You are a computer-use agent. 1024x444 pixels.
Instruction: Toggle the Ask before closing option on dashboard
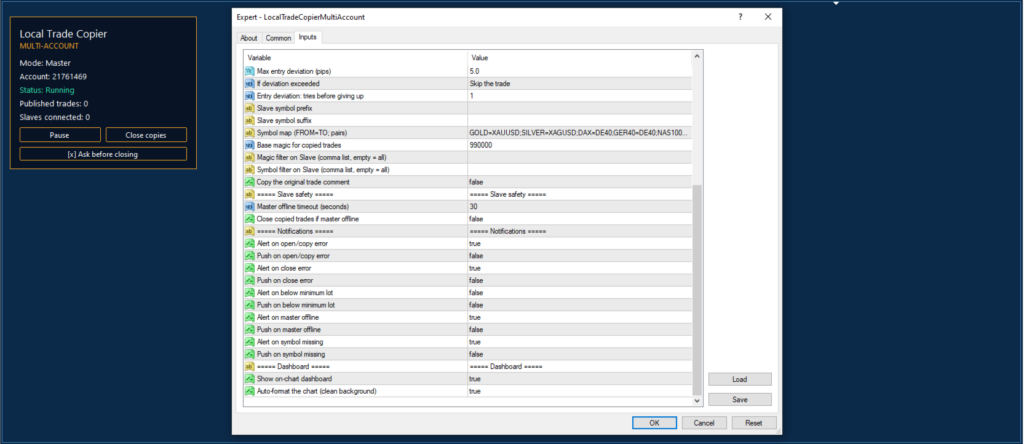coord(103,154)
